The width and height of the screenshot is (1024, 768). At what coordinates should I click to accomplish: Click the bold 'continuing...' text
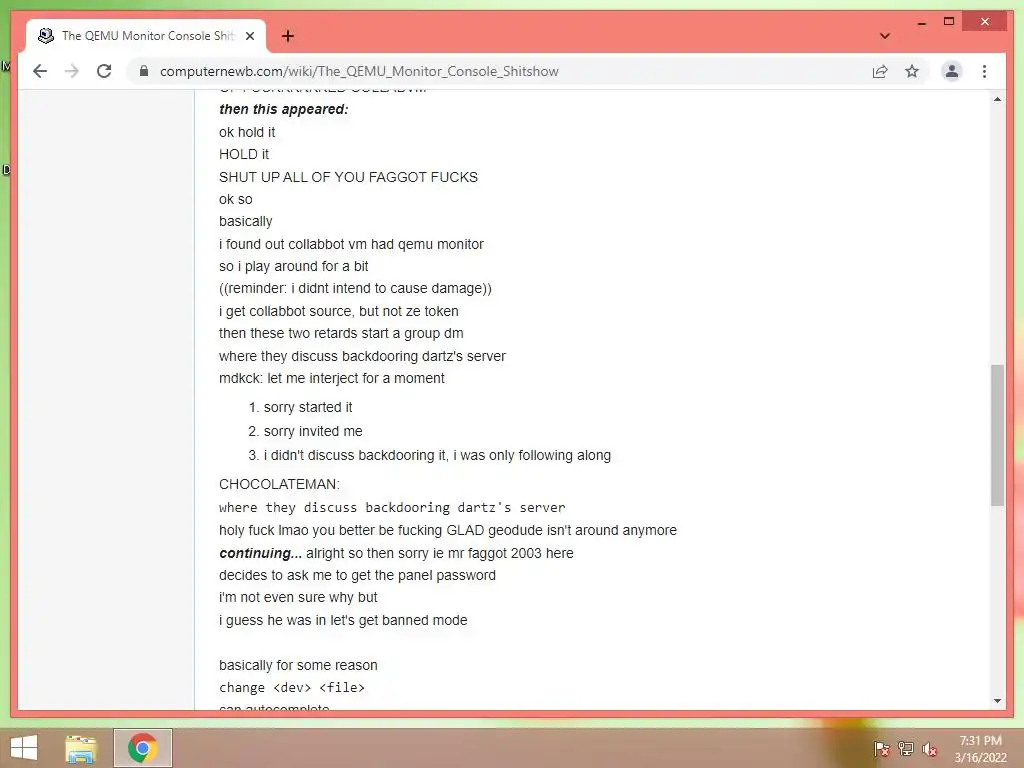(x=261, y=553)
